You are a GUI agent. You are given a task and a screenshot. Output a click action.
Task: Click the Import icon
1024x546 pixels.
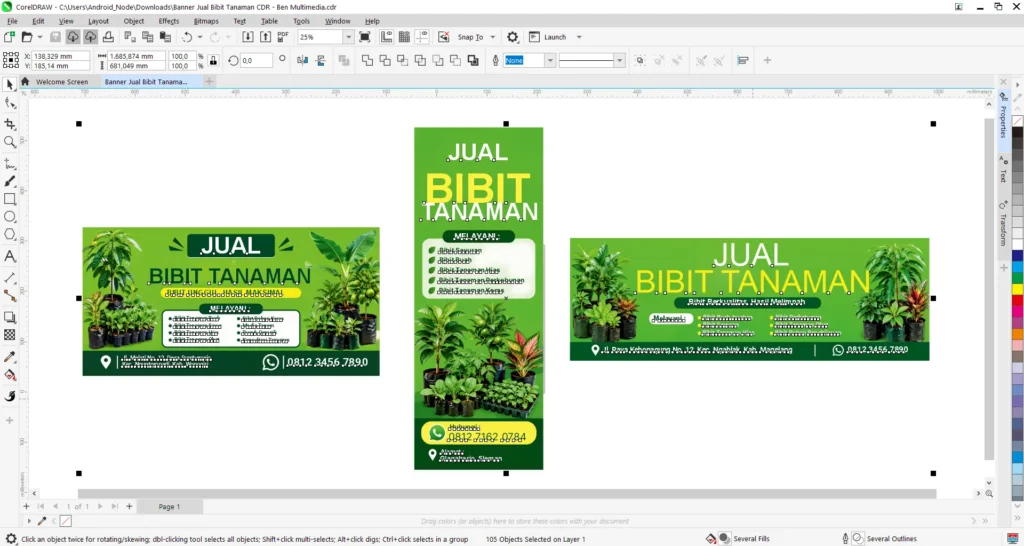coord(248,37)
